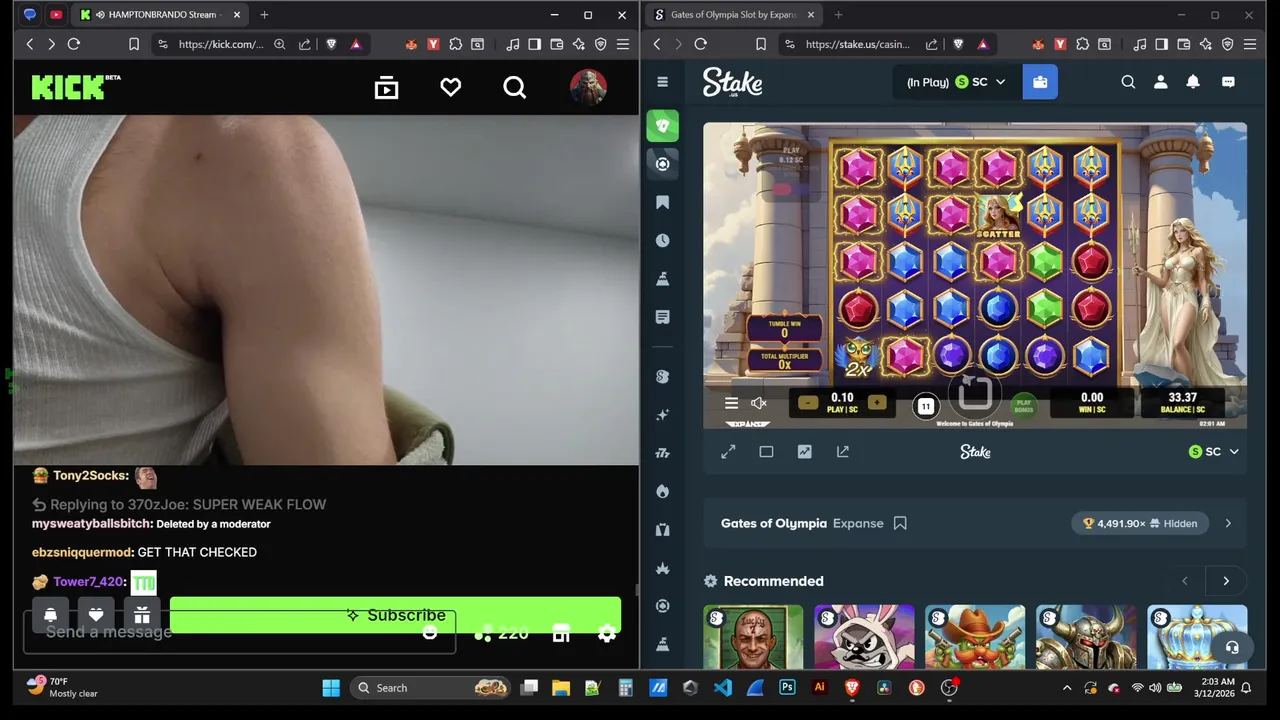This screenshot has height=720, width=1280.
Task: Switch to Gates of Olympia Slot tab
Action: point(735,15)
